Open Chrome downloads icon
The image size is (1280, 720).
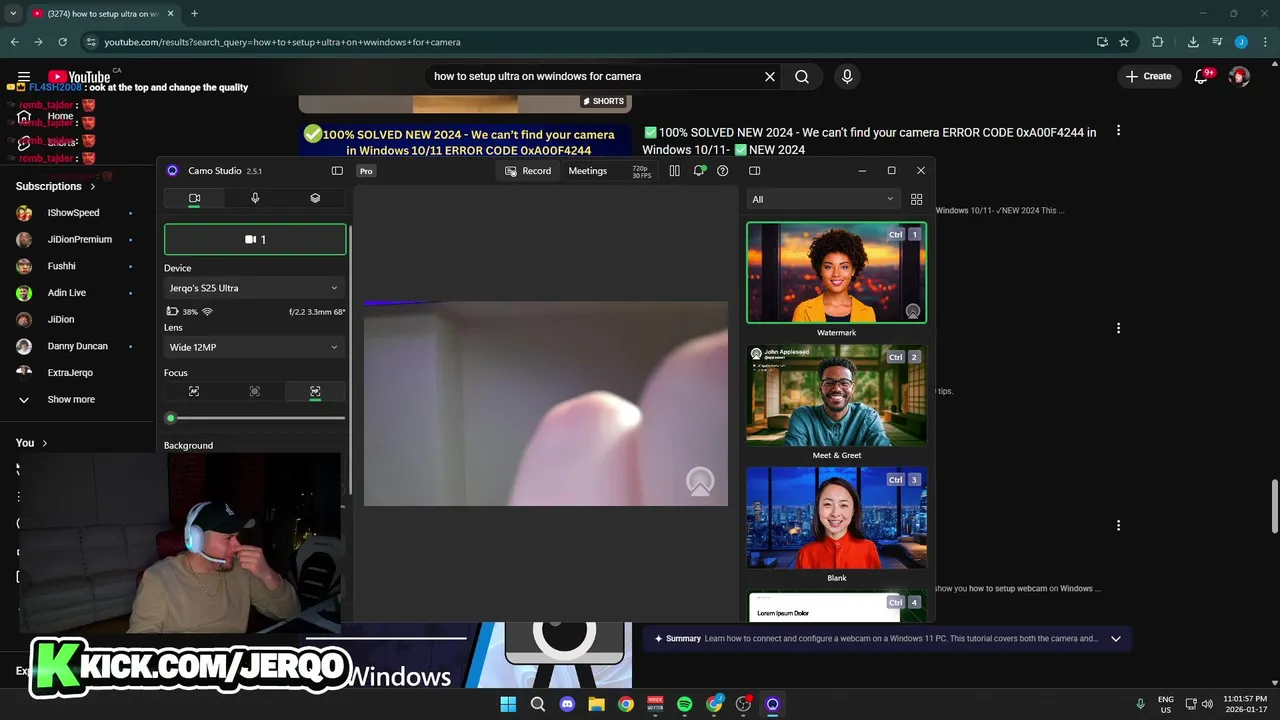[x=1193, y=42]
